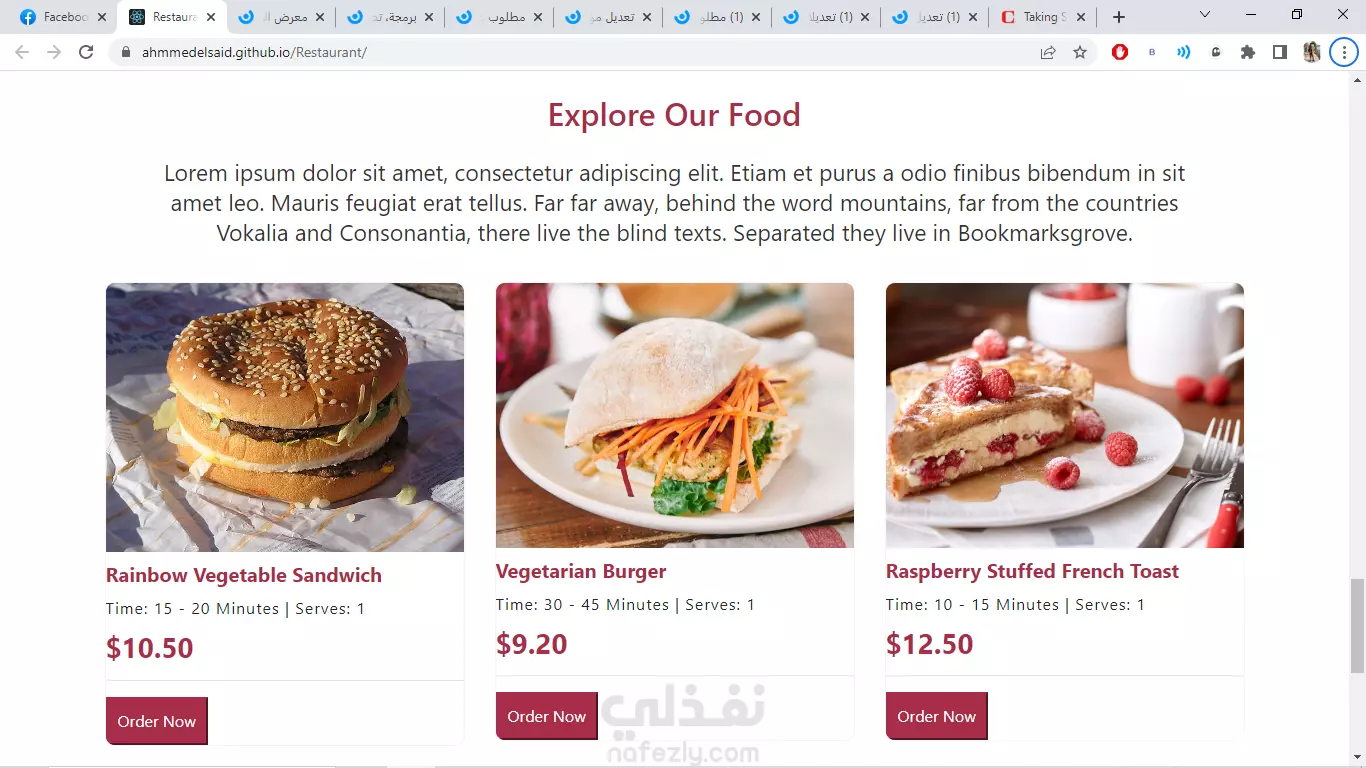Bookmark this page with the star icon
Screen dimensions: 1366x768
point(1080,52)
